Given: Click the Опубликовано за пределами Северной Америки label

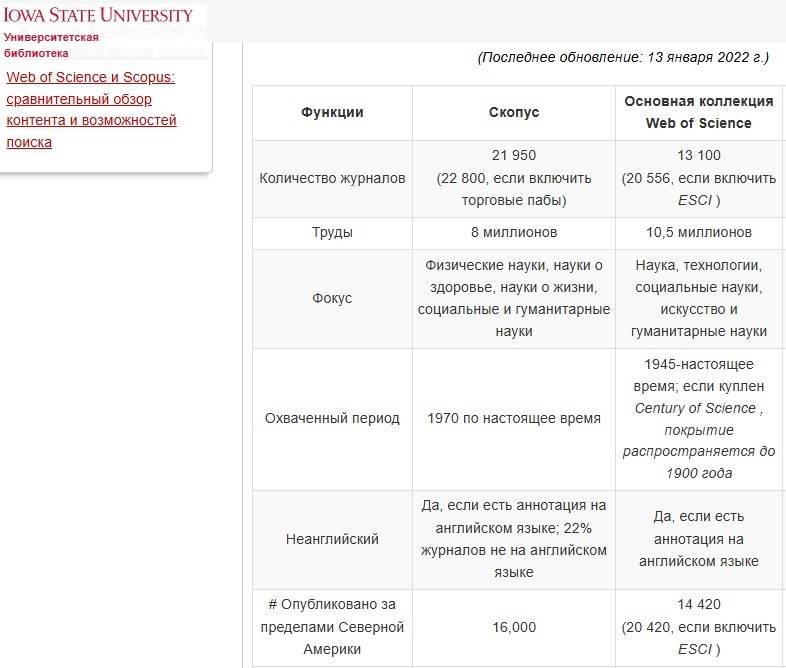Looking at the screenshot, I should pyautogui.click(x=332, y=627).
